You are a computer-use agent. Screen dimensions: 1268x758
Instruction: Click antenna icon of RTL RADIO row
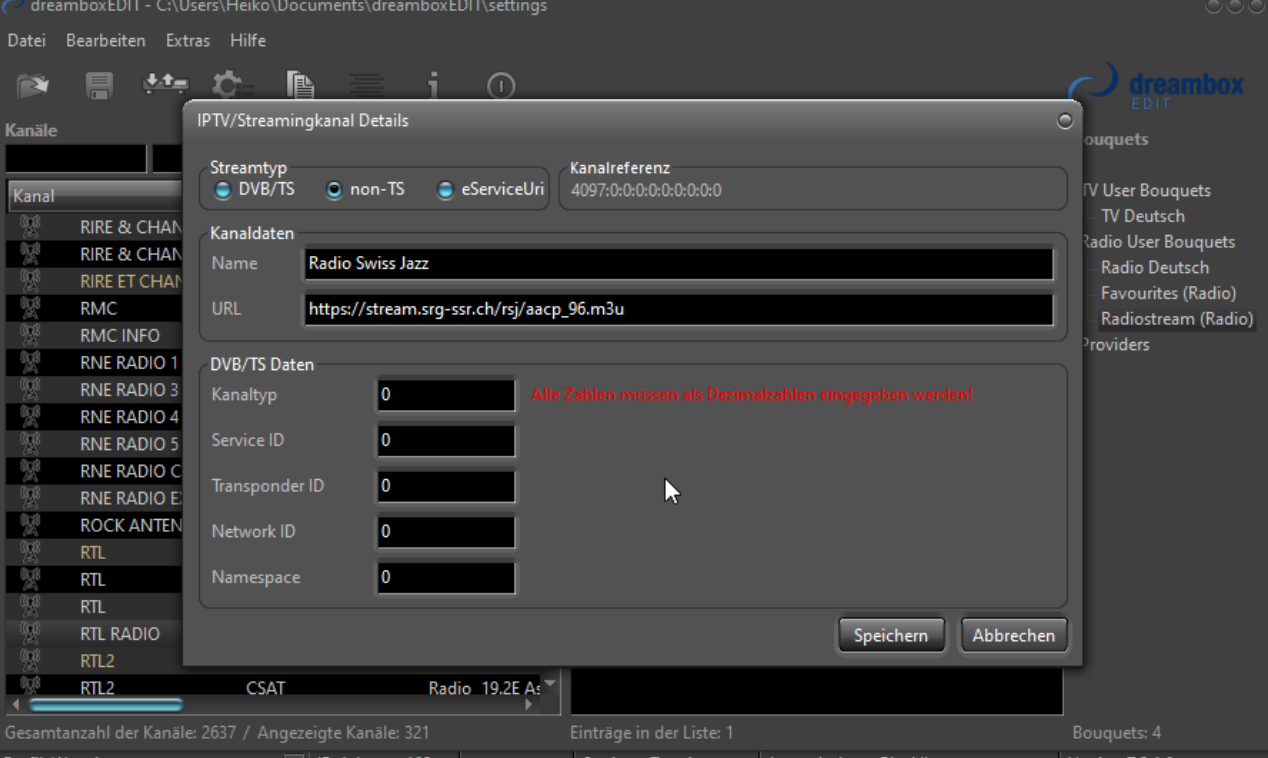(x=29, y=633)
